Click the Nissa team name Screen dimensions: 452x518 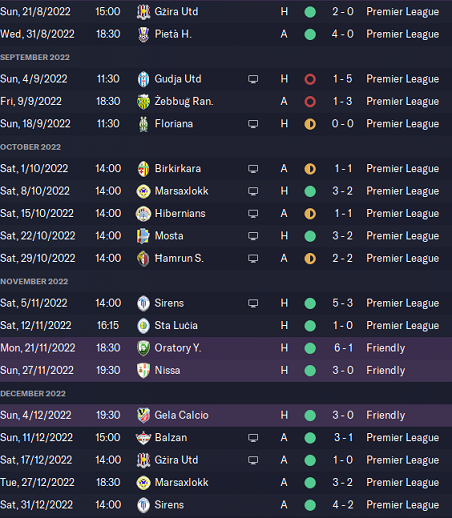167,370
